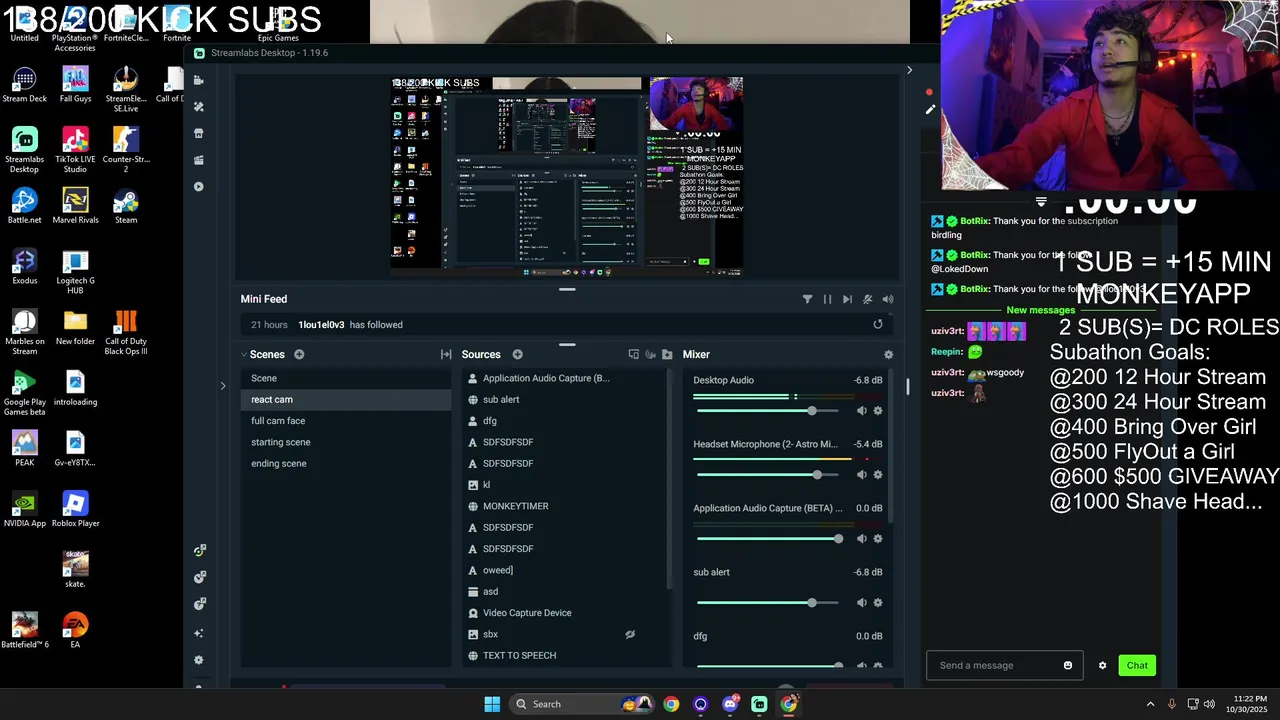This screenshot has width=1280, height=720.
Task: Open Discord from the taskbar
Action: [x=730, y=704]
